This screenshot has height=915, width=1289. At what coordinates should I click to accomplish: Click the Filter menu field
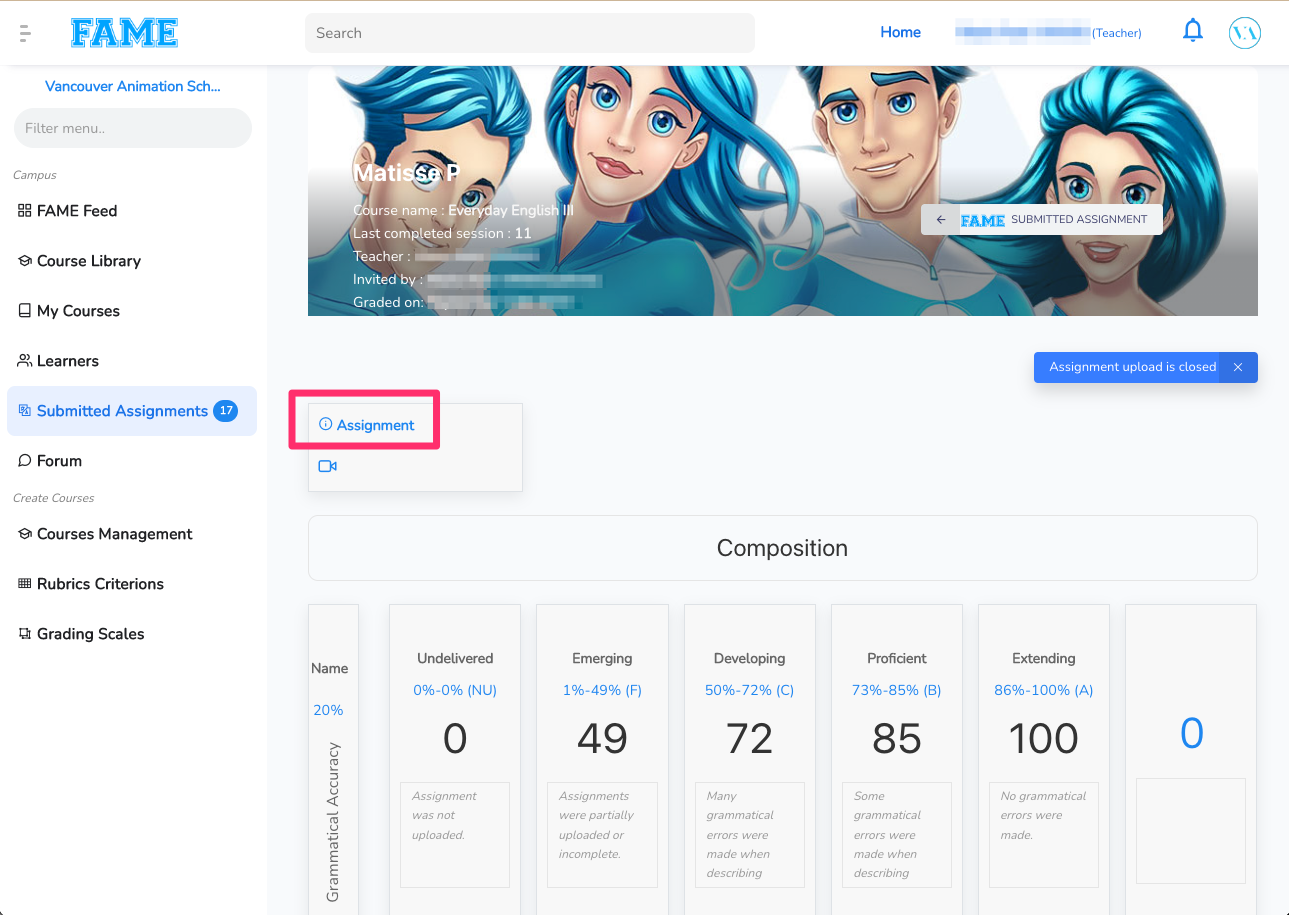pos(133,128)
